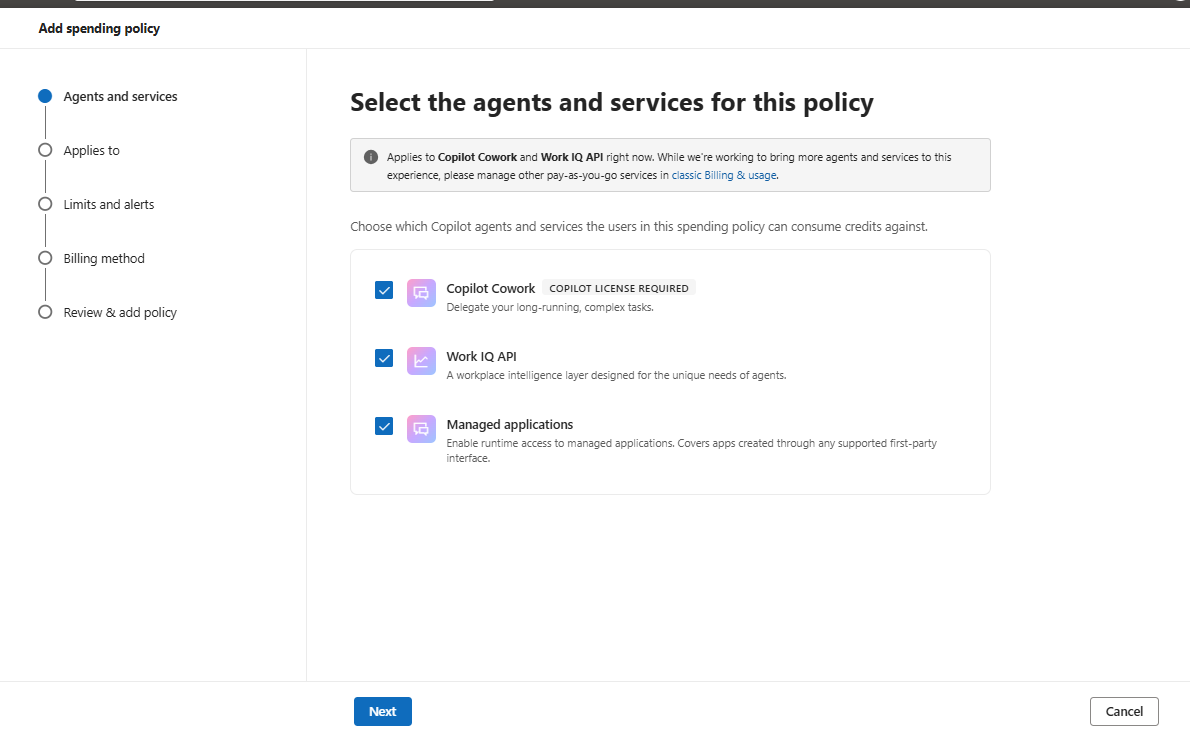The image size is (1190, 731).
Task: Click the Limits and alerts step circle
Action: [45, 204]
